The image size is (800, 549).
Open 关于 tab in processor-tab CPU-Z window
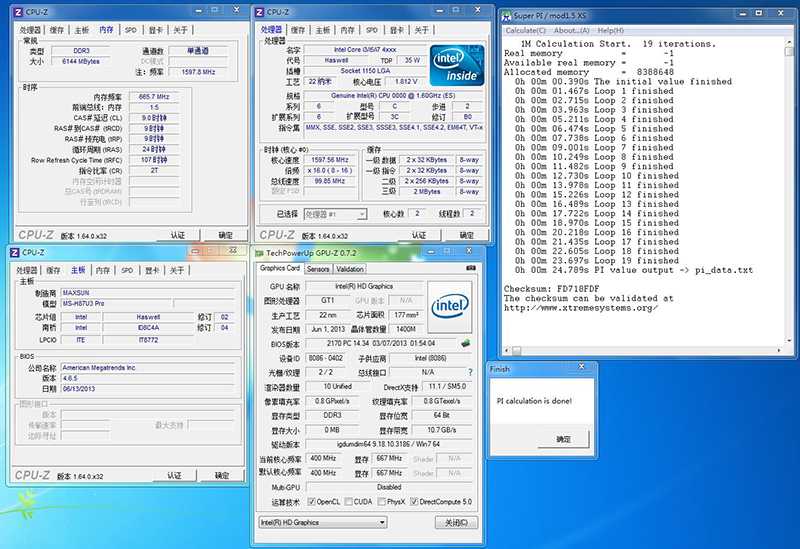tap(421, 30)
